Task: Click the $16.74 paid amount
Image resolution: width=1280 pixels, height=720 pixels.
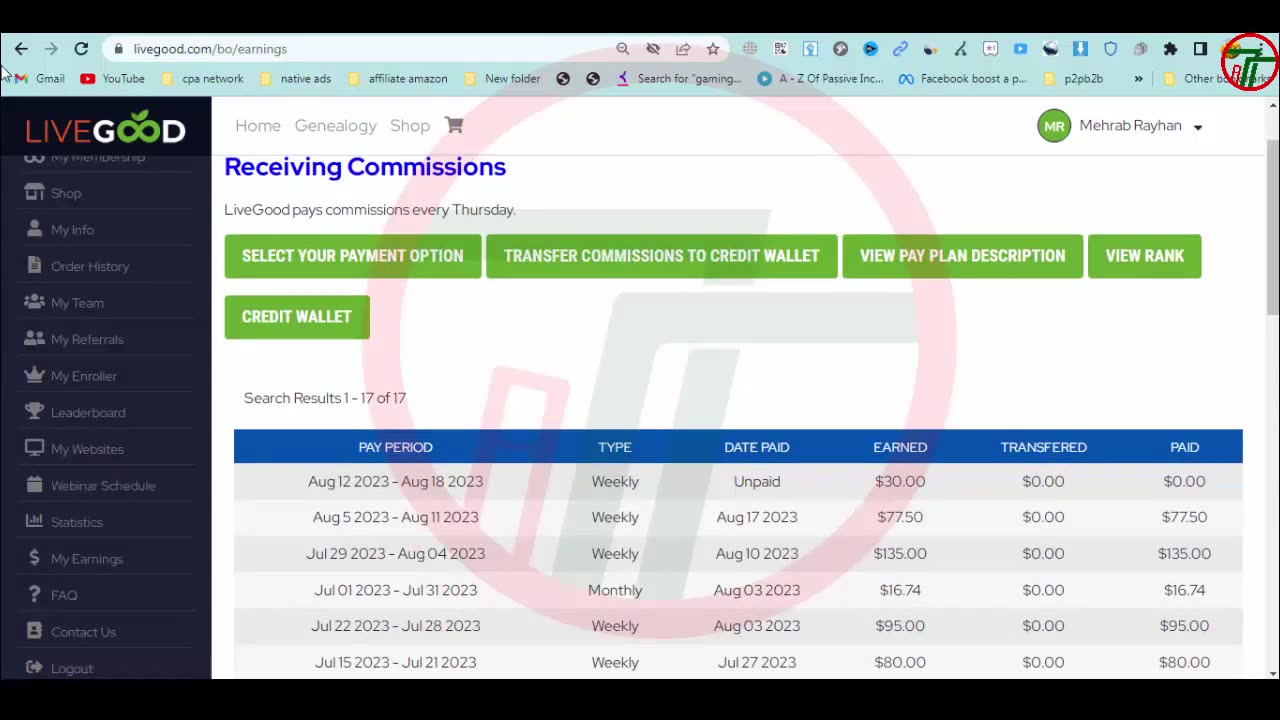Action: point(1184,590)
